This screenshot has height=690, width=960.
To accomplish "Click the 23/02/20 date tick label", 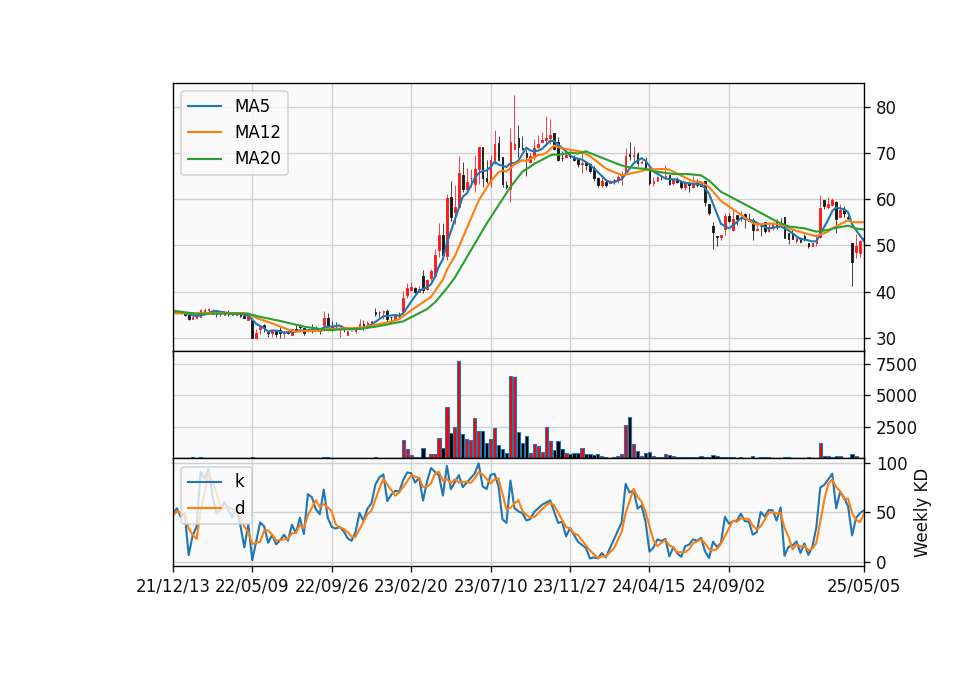I will [x=411, y=587].
